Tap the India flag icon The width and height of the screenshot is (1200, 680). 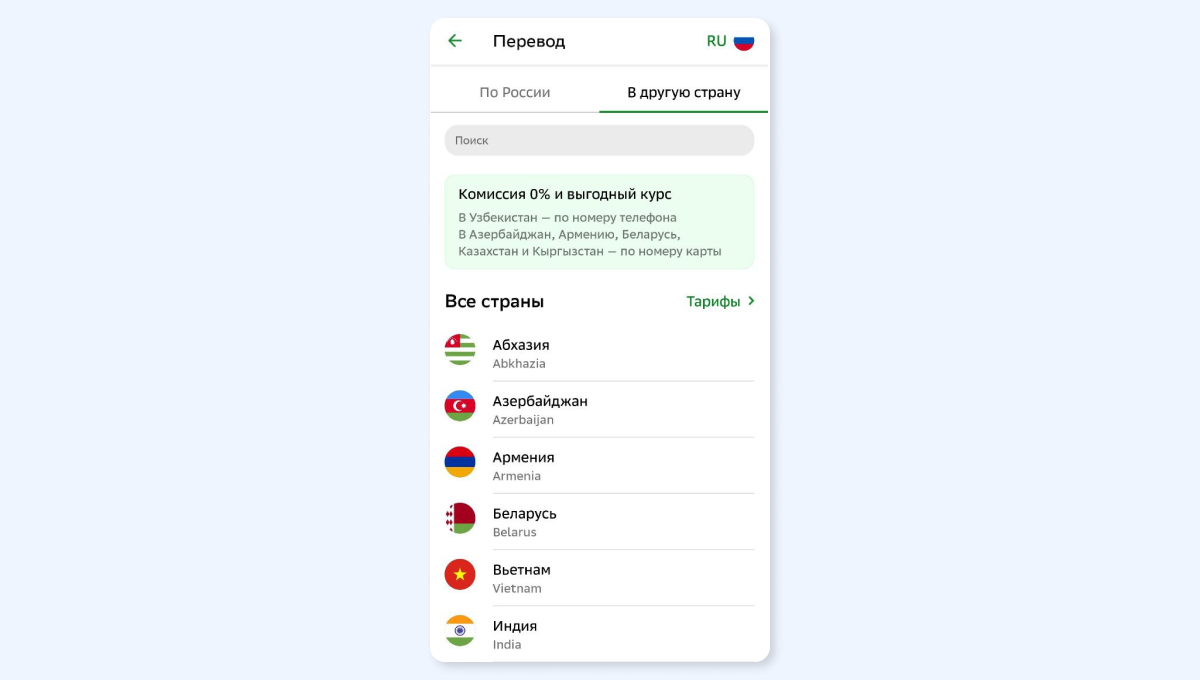(x=460, y=630)
